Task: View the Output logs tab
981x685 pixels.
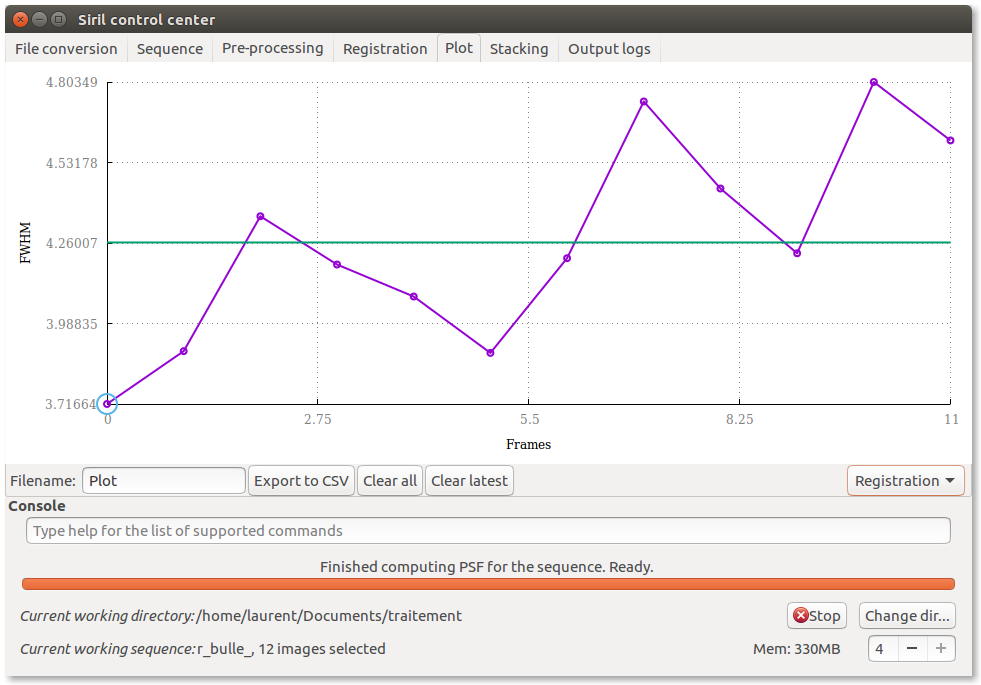Action: (609, 49)
